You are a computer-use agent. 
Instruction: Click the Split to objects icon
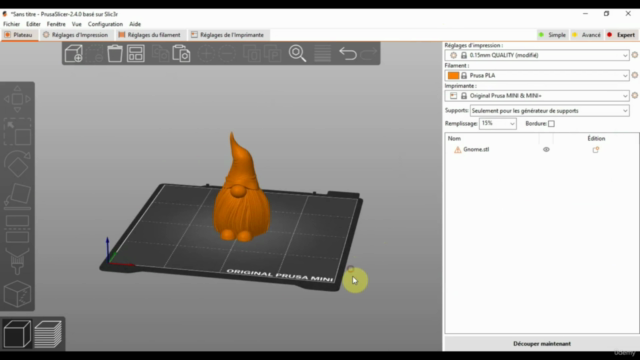252,53
